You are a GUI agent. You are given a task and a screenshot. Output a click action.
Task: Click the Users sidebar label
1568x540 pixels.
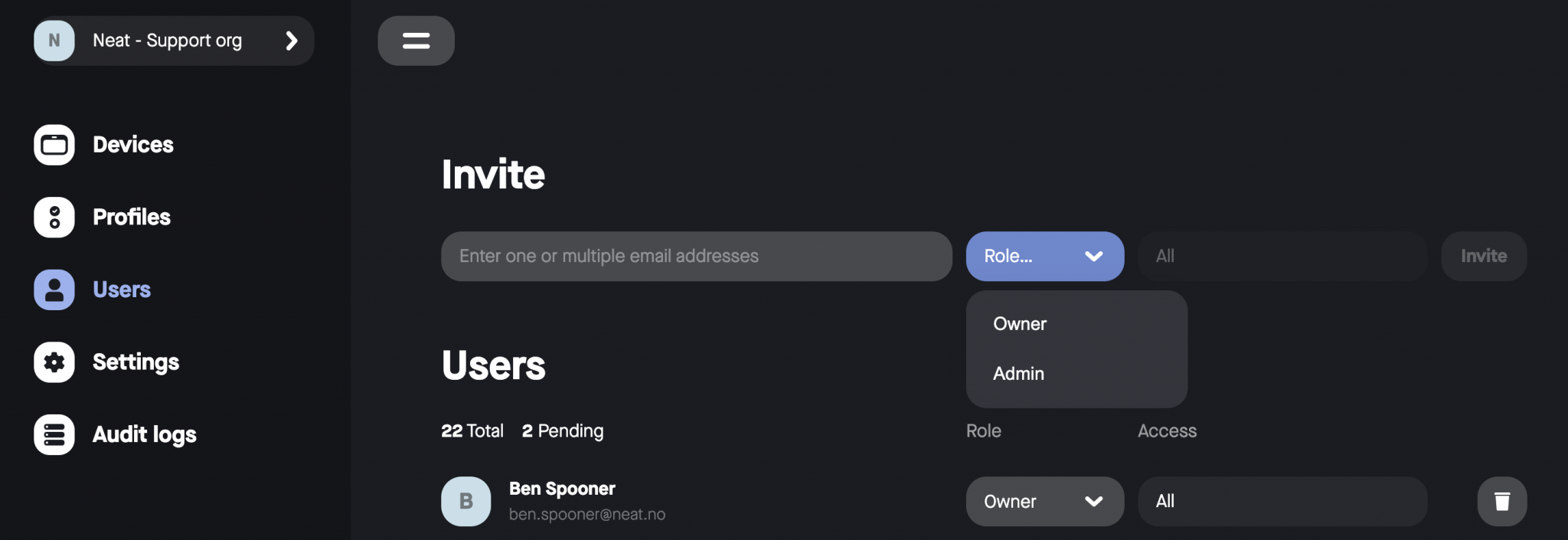tap(121, 290)
